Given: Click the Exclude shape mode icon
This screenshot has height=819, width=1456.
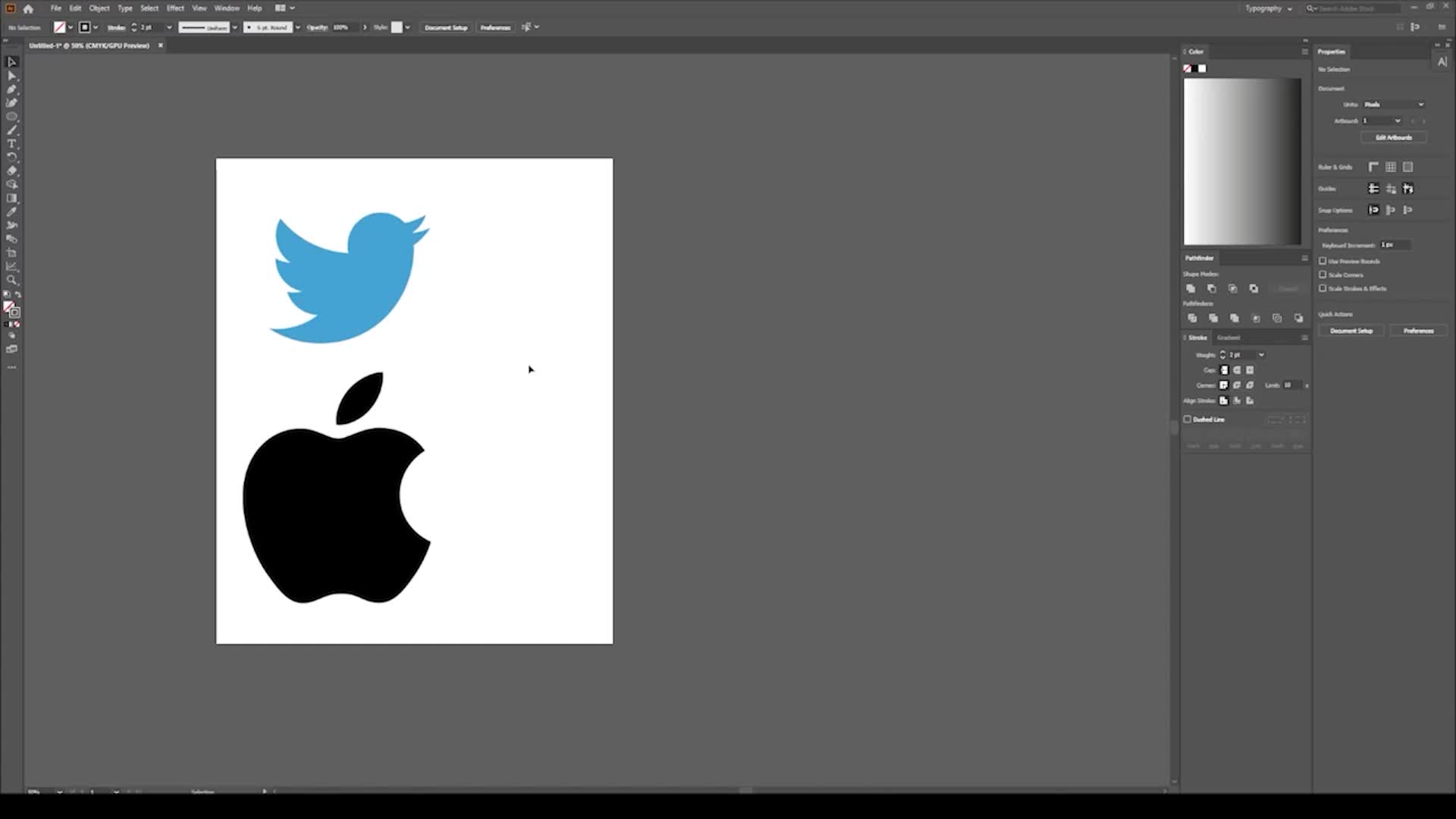Looking at the screenshot, I should pyautogui.click(x=1254, y=288).
